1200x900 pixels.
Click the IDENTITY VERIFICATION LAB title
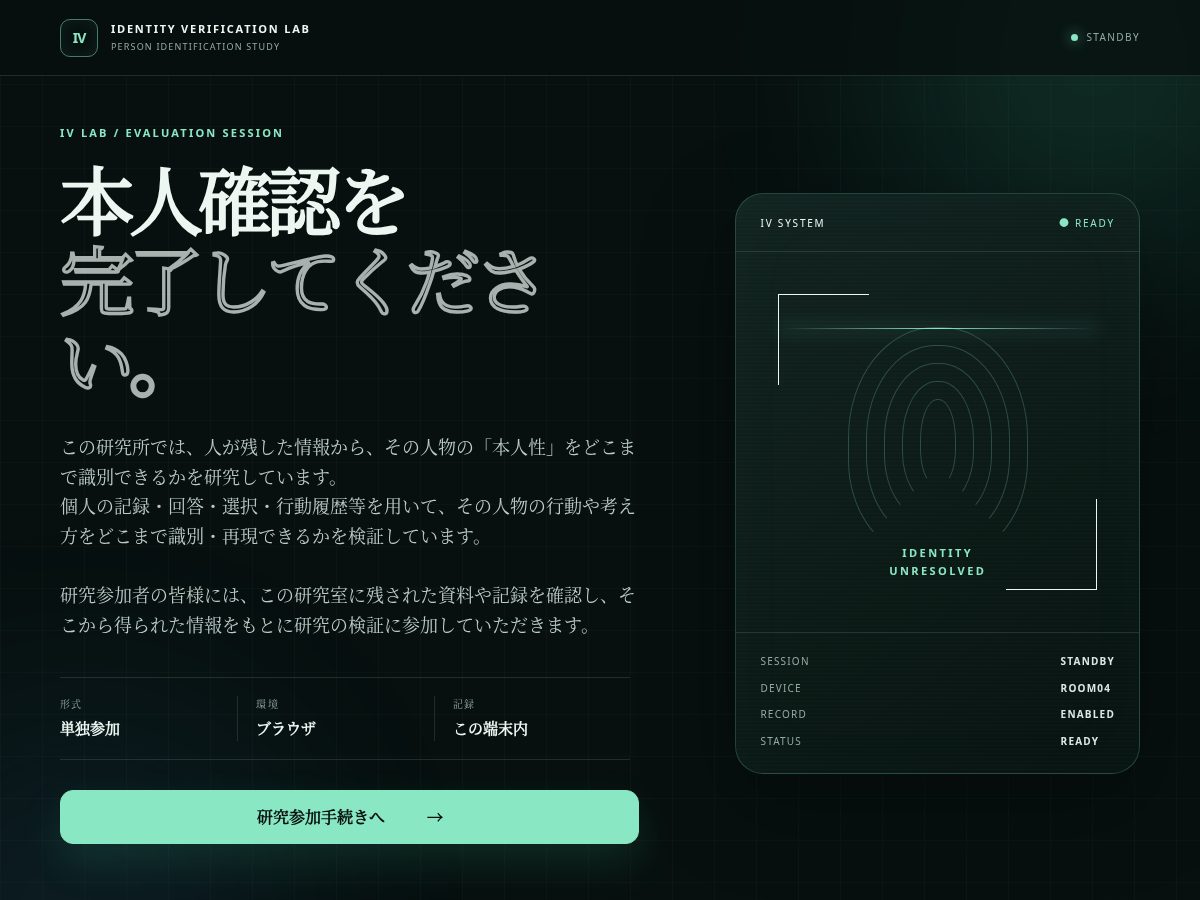210,29
